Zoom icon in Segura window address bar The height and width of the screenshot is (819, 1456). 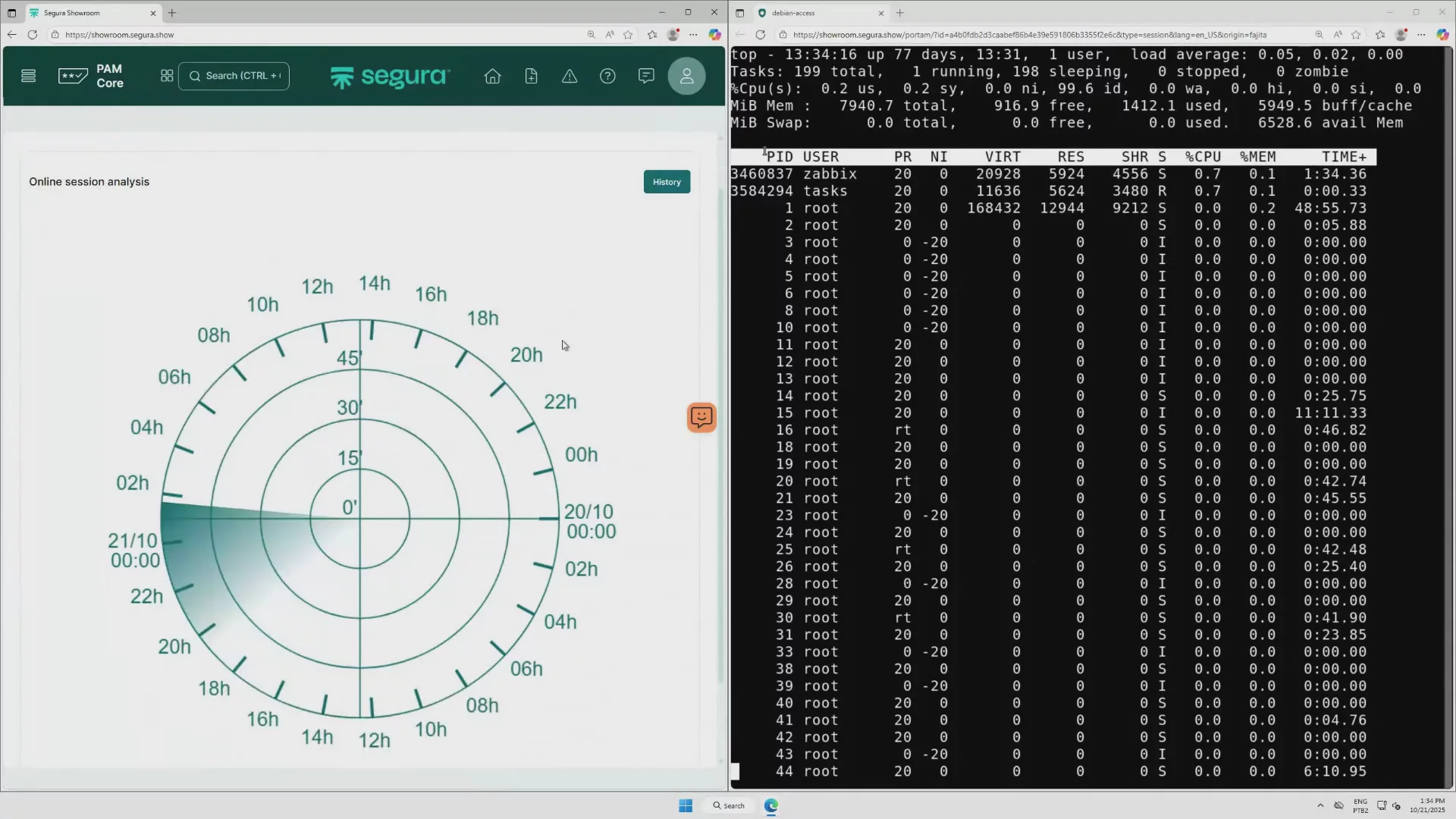point(591,34)
